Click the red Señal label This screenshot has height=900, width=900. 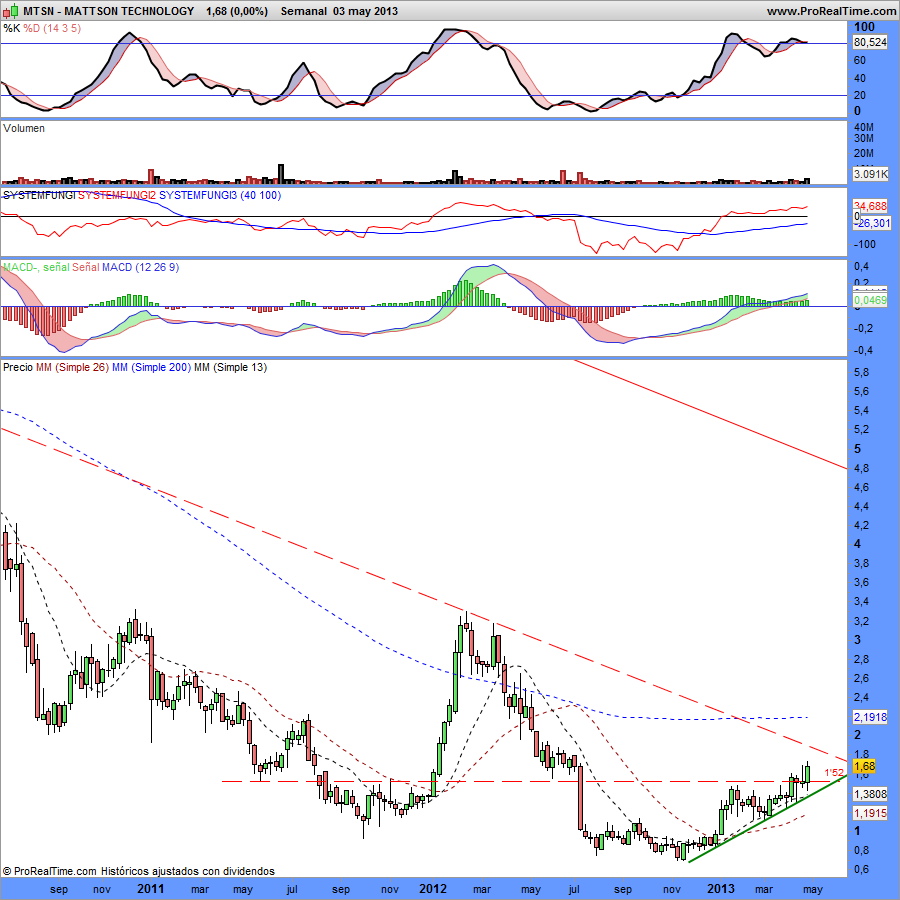coord(86,267)
